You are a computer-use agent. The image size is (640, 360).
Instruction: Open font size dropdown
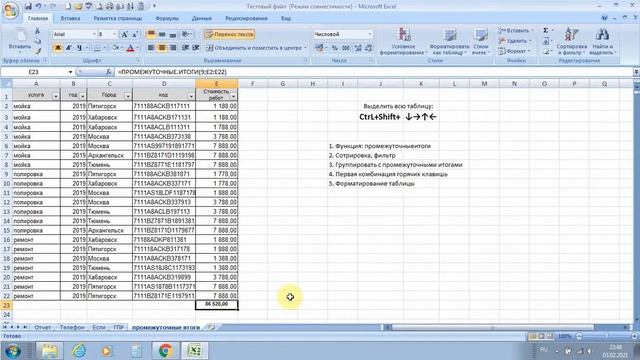114,34
